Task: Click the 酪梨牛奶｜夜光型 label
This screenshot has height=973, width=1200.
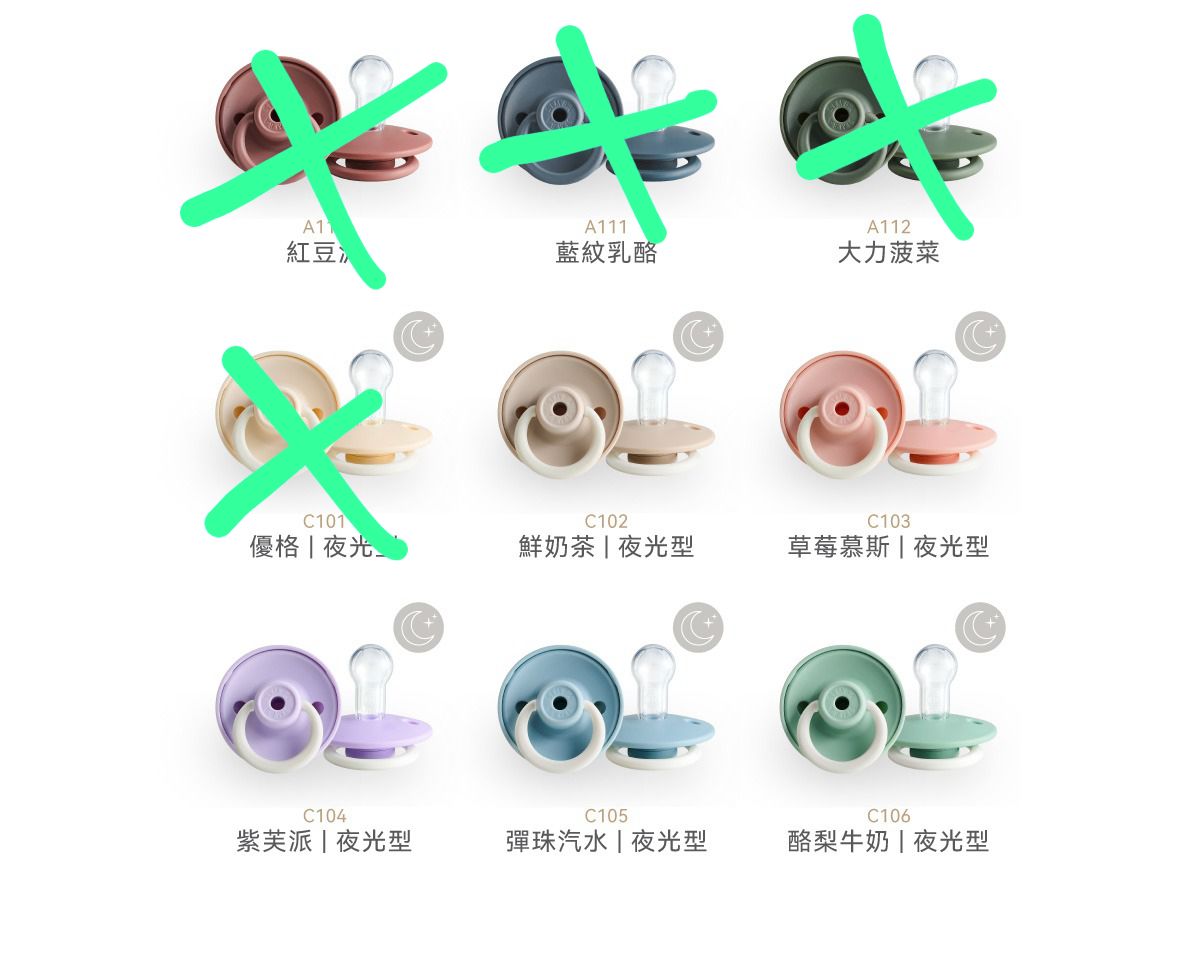Action: (x=888, y=841)
